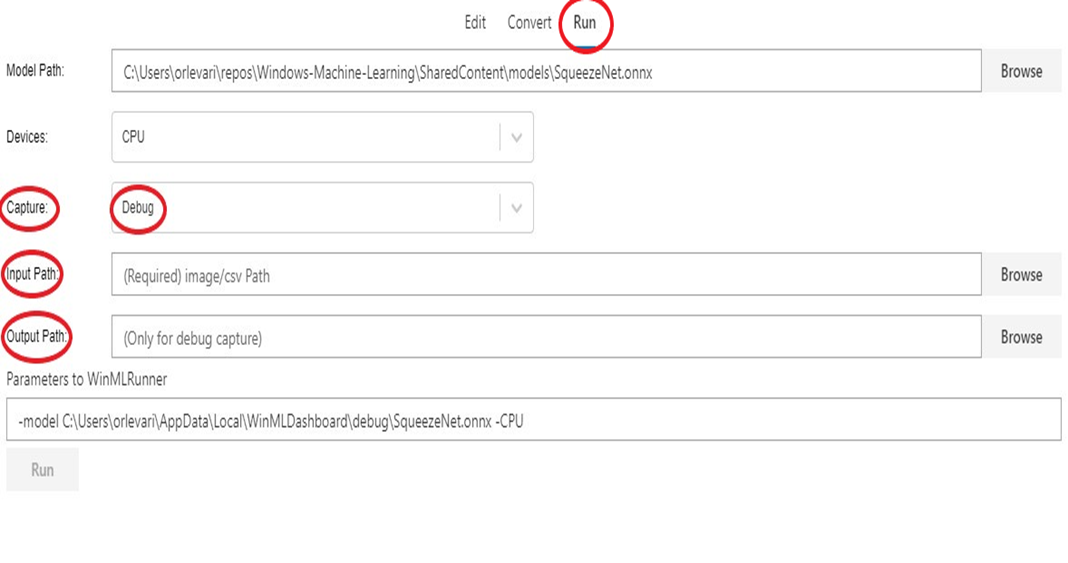Image resolution: width=1068 pixels, height=563 pixels.
Task: Click the Parameters to WinMLRunner text box
Action: (x=533, y=419)
